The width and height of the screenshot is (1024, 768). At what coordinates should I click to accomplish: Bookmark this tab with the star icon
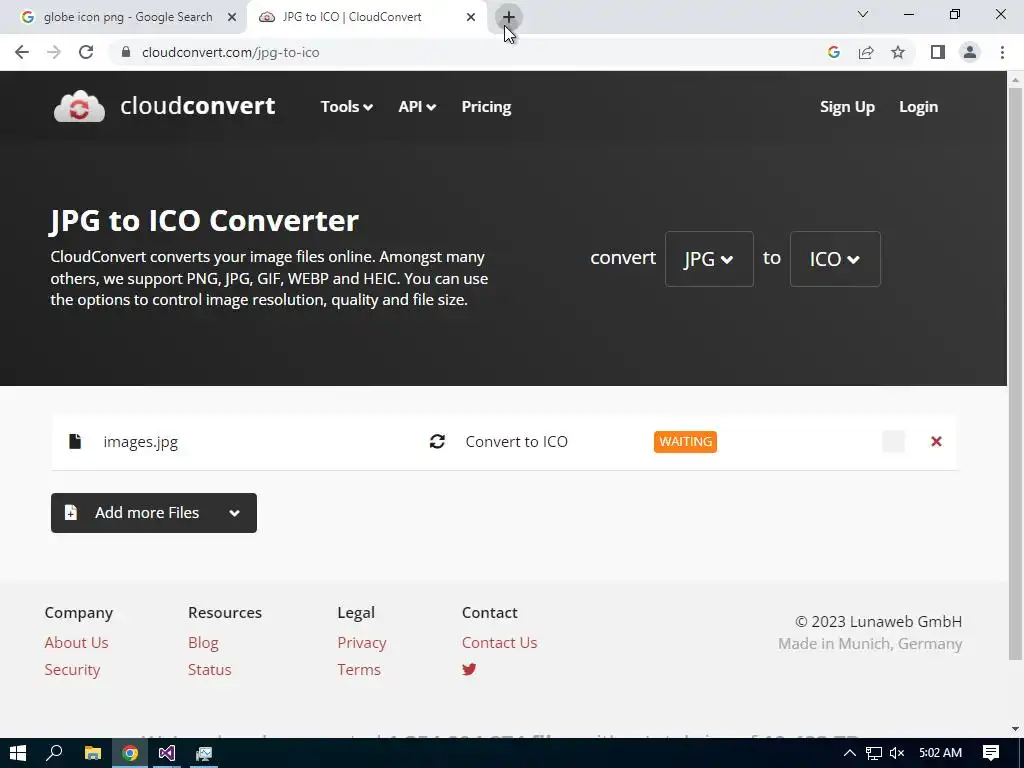[898, 52]
